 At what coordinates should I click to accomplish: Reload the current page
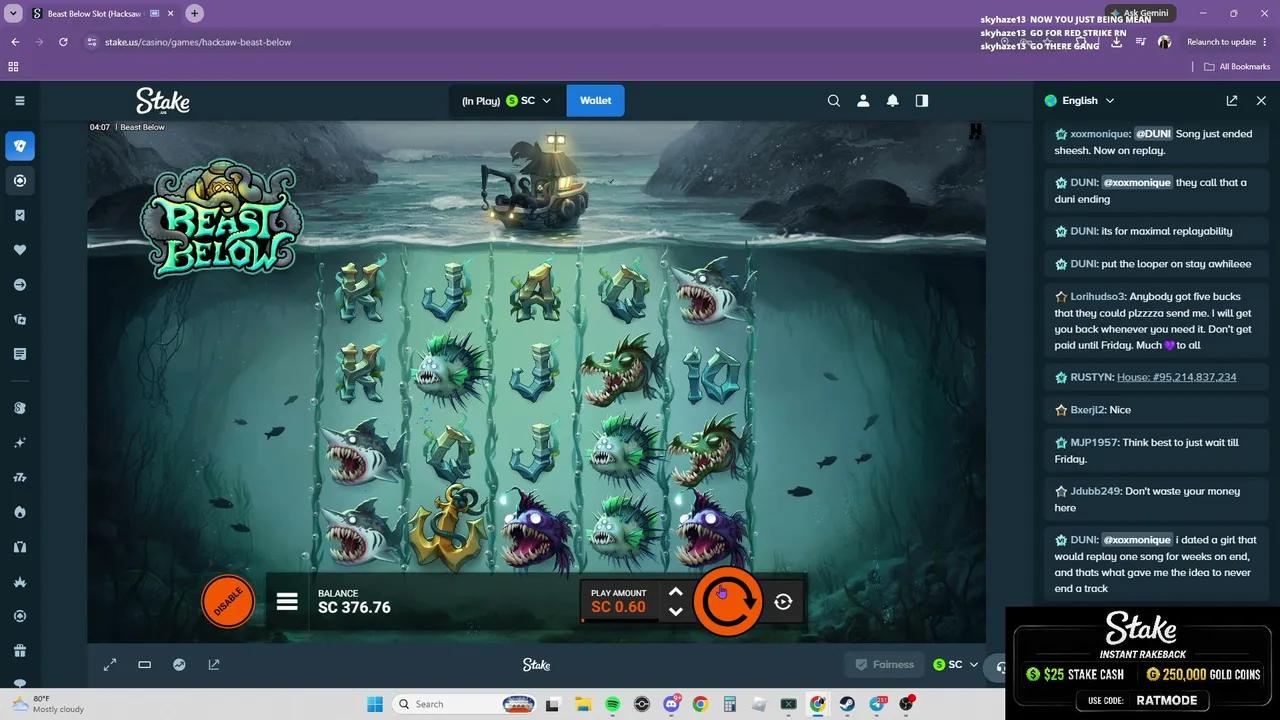[63, 42]
